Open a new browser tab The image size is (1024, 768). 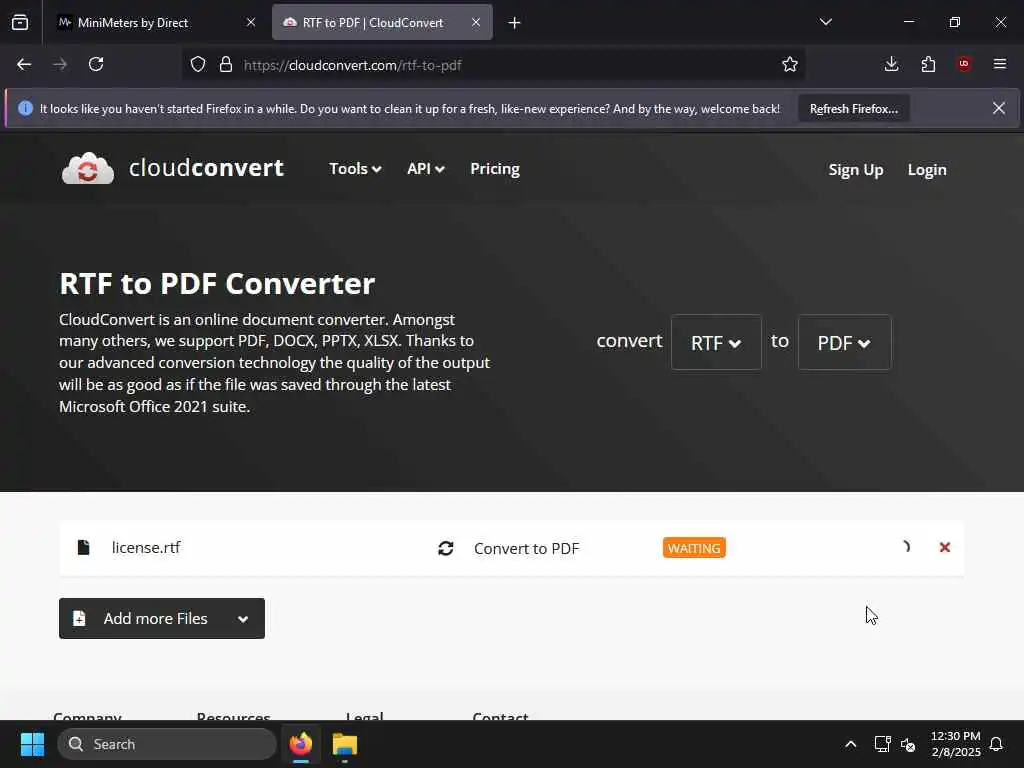point(515,23)
